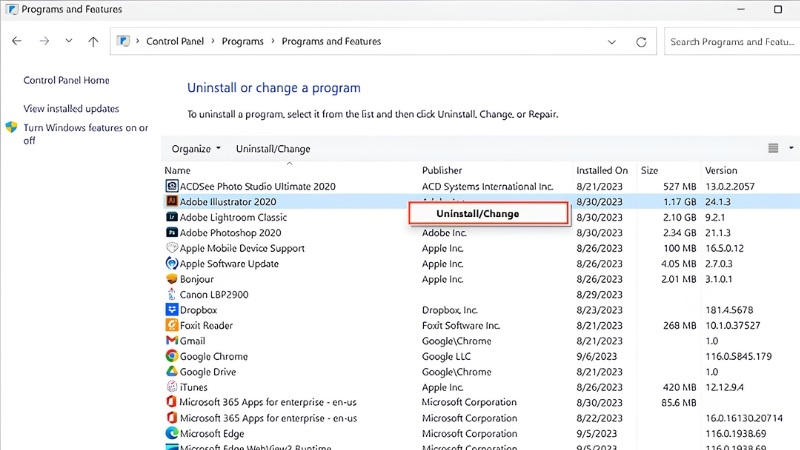Select Uninstall/Change in the context menu

[488, 213]
